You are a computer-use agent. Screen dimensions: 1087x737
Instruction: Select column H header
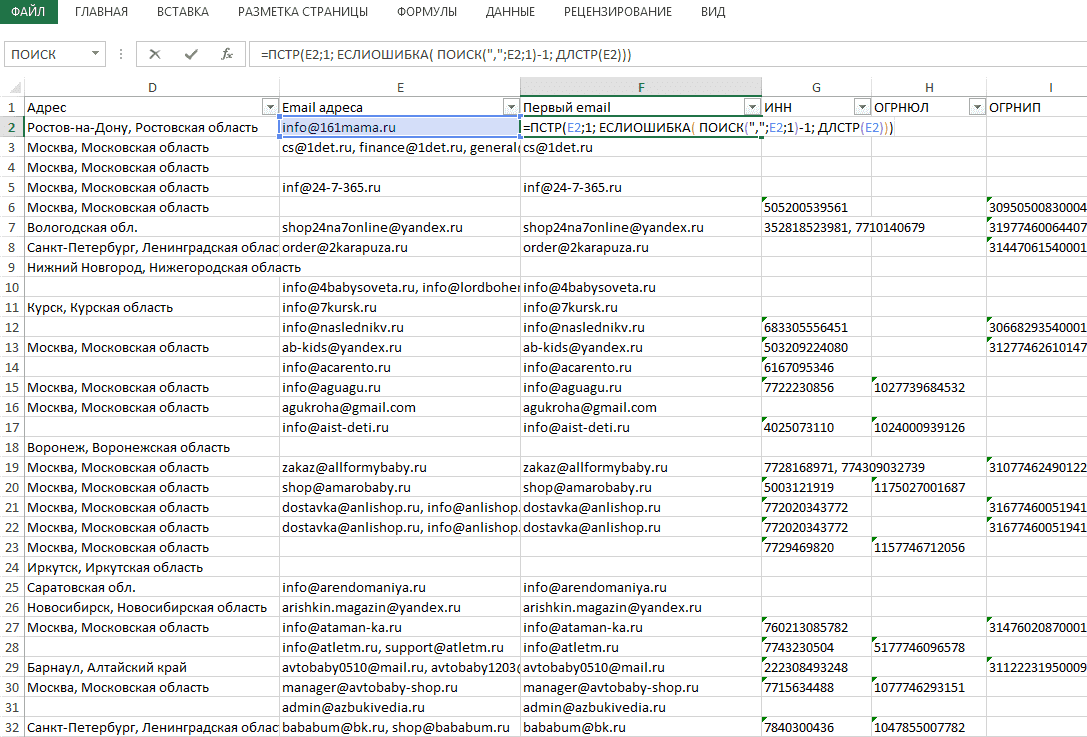point(929,87)
